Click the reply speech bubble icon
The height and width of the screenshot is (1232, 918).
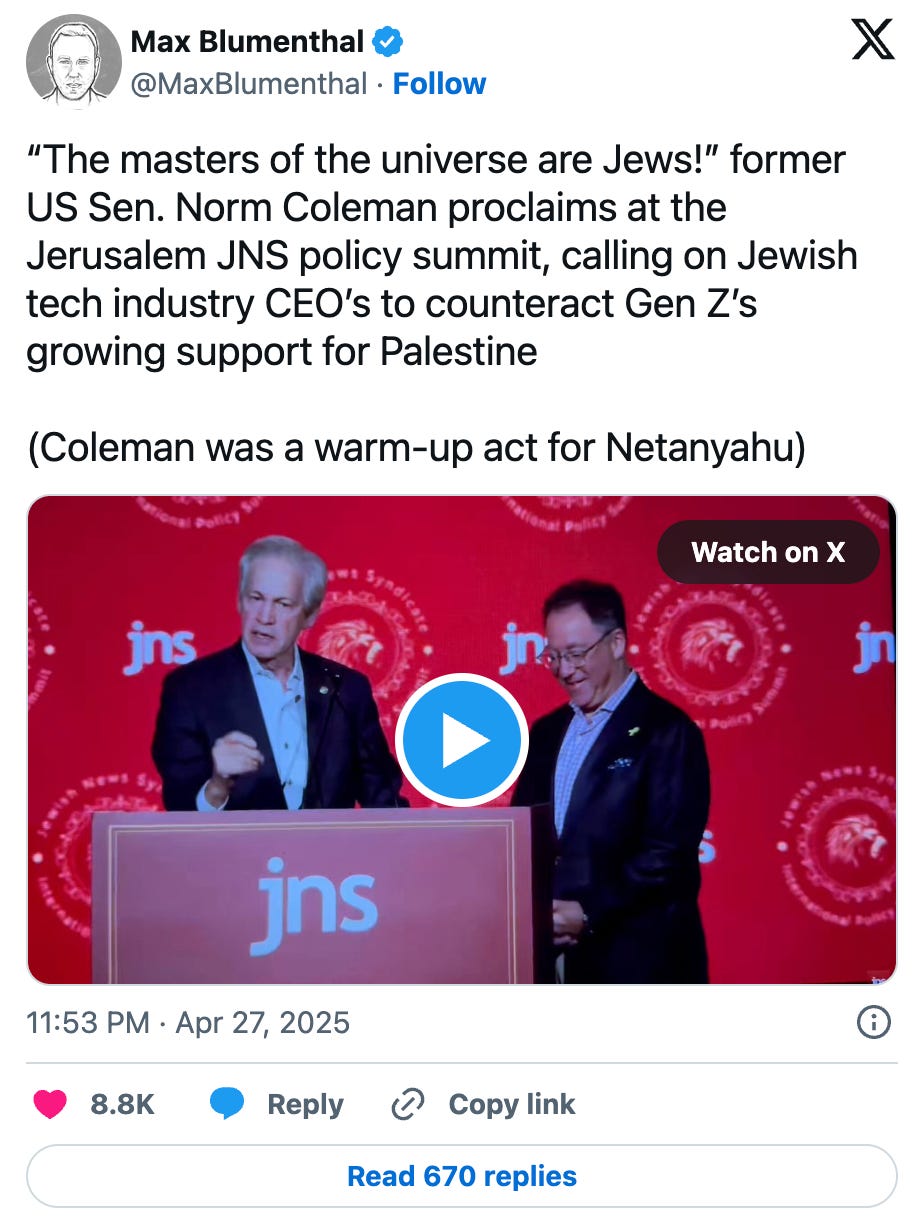(x=226, y=1104)
